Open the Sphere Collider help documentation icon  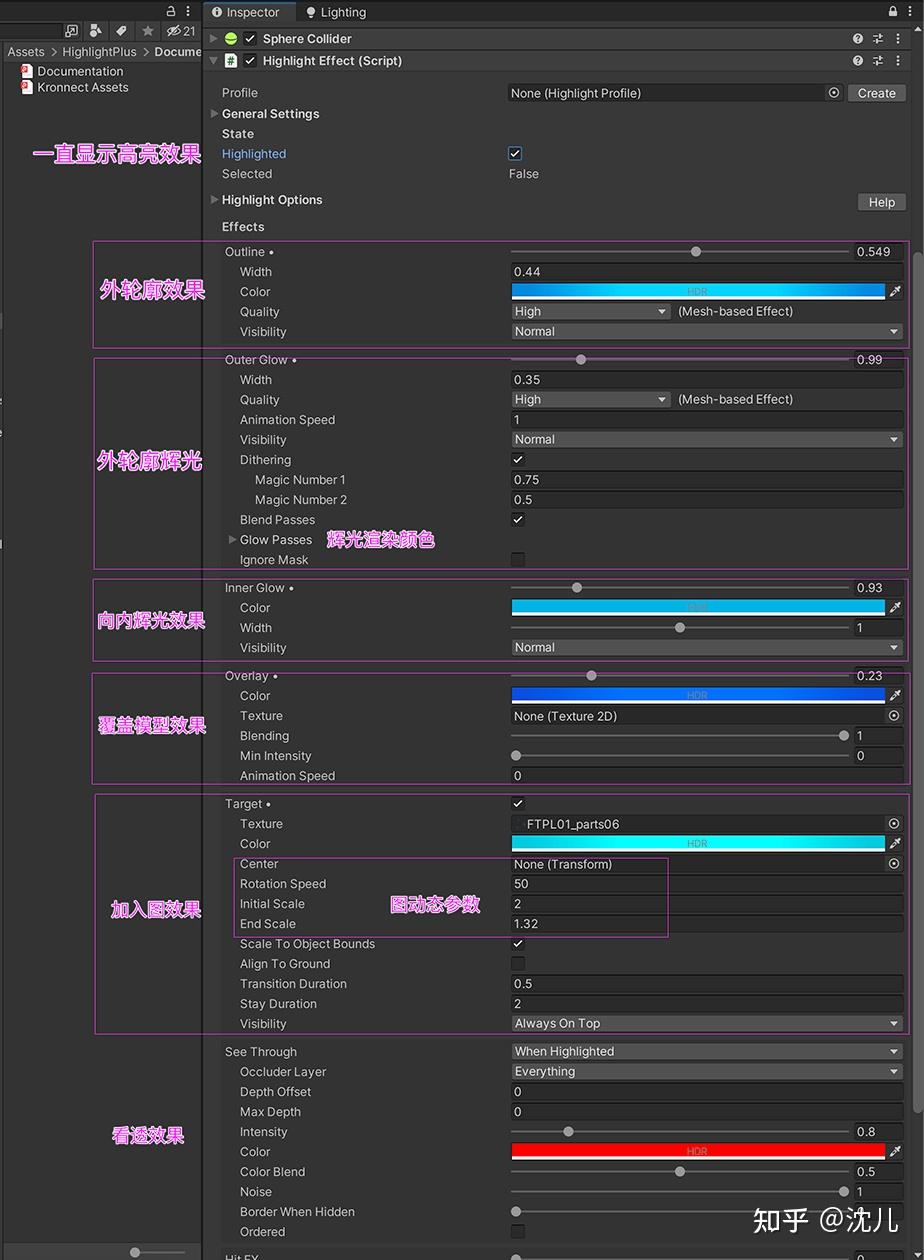coord(857,38)
